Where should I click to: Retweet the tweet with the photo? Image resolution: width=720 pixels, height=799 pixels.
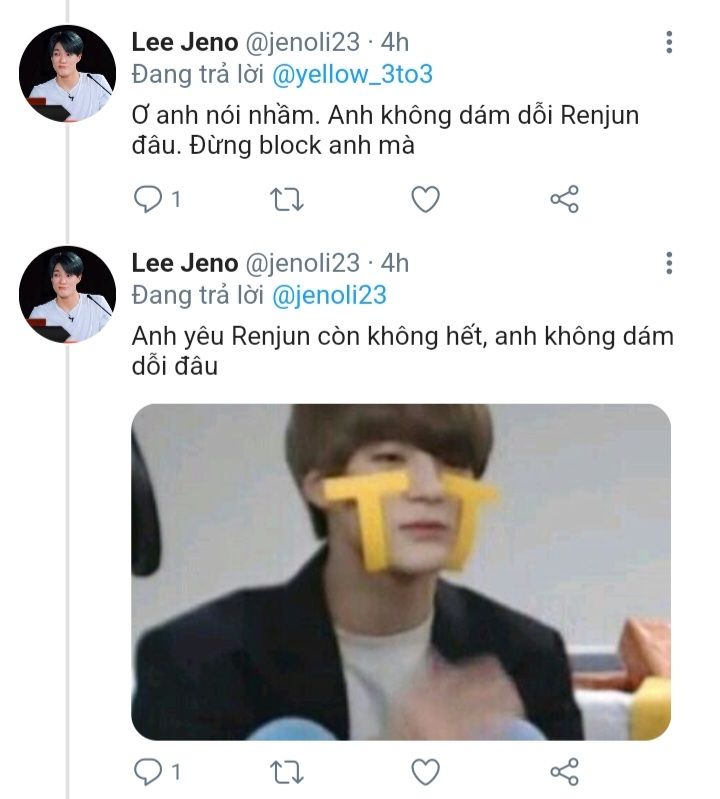286,772
